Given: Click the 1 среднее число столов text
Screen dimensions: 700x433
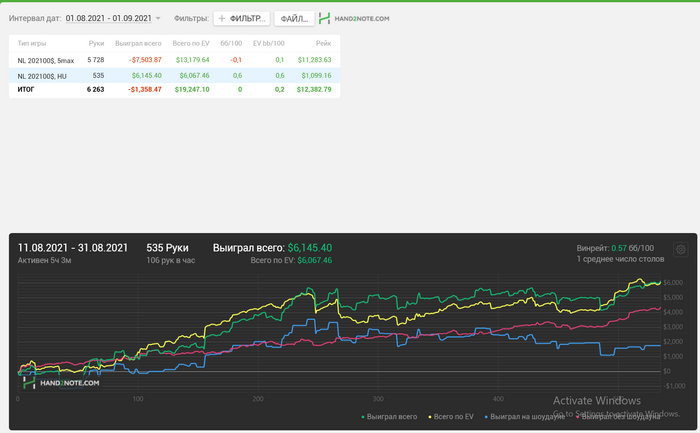Looking at the screenshot, I should (620, 259).
